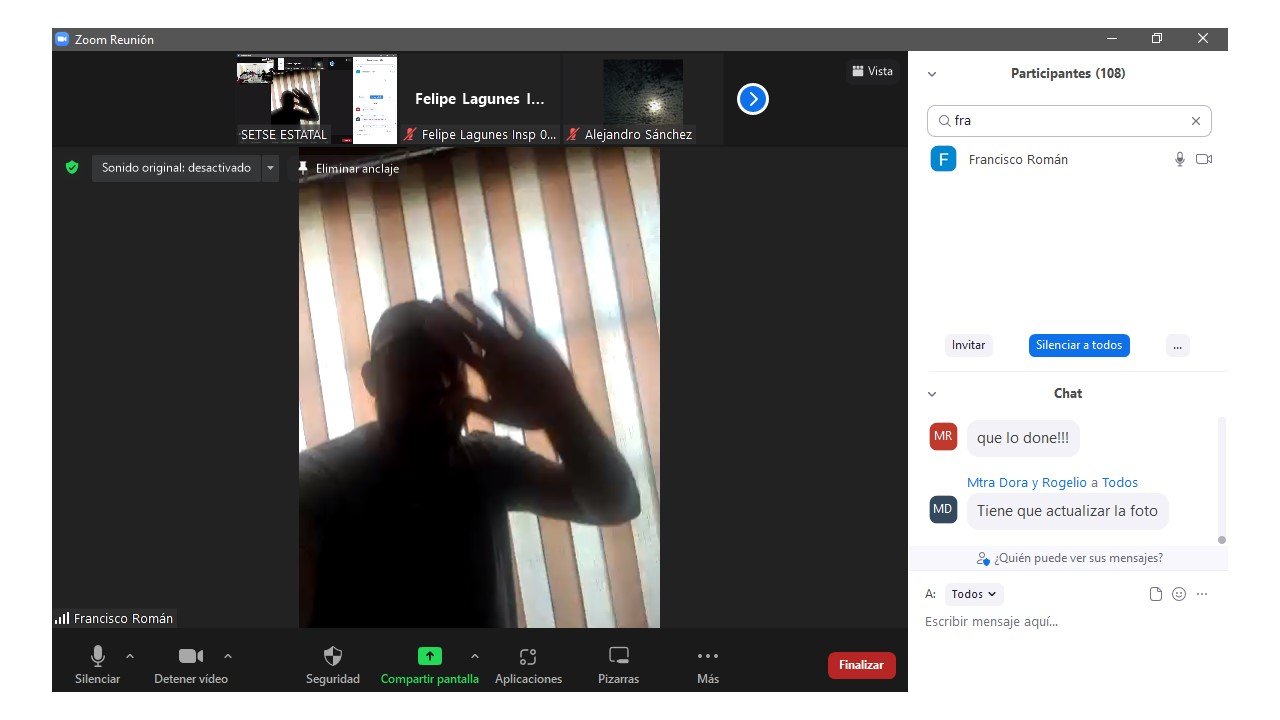This screenshot has height=720, width=1280.
Task: Open chat more options ellipsis
Action: click(1202, 594)
